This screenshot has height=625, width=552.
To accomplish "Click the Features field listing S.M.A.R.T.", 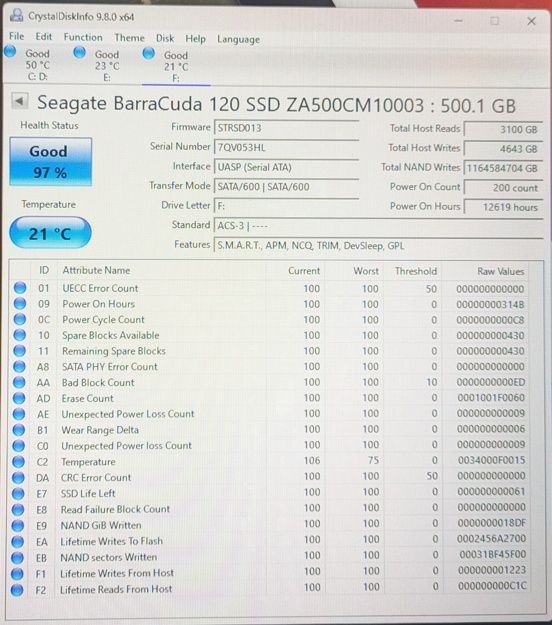I will [379, 246].
